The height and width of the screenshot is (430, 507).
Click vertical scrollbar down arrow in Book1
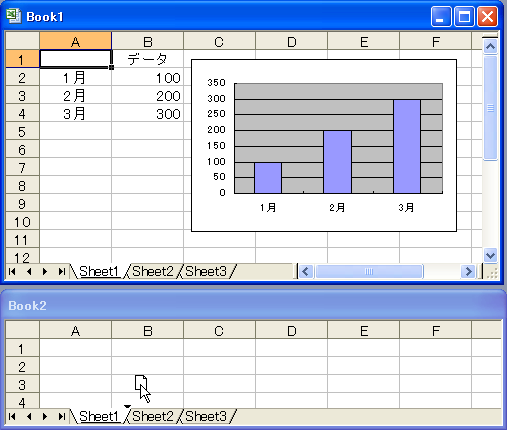coord(490,256)
